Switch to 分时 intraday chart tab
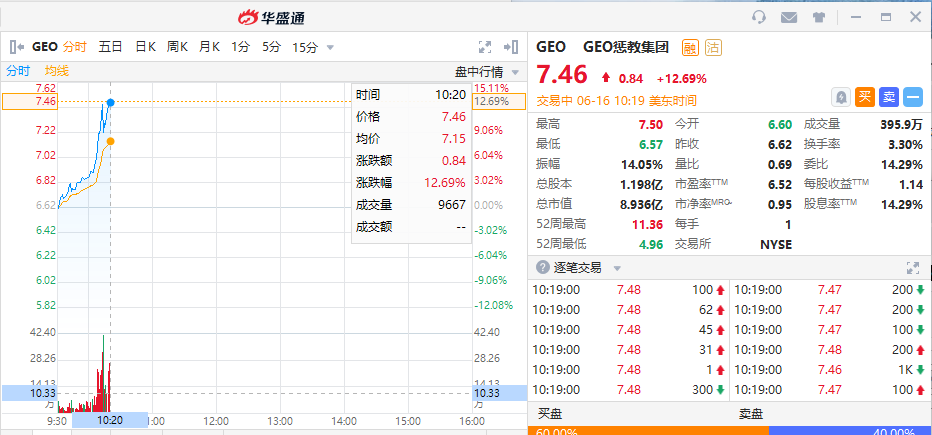Screen dimensions: 932x435 (x=74, y=47)
